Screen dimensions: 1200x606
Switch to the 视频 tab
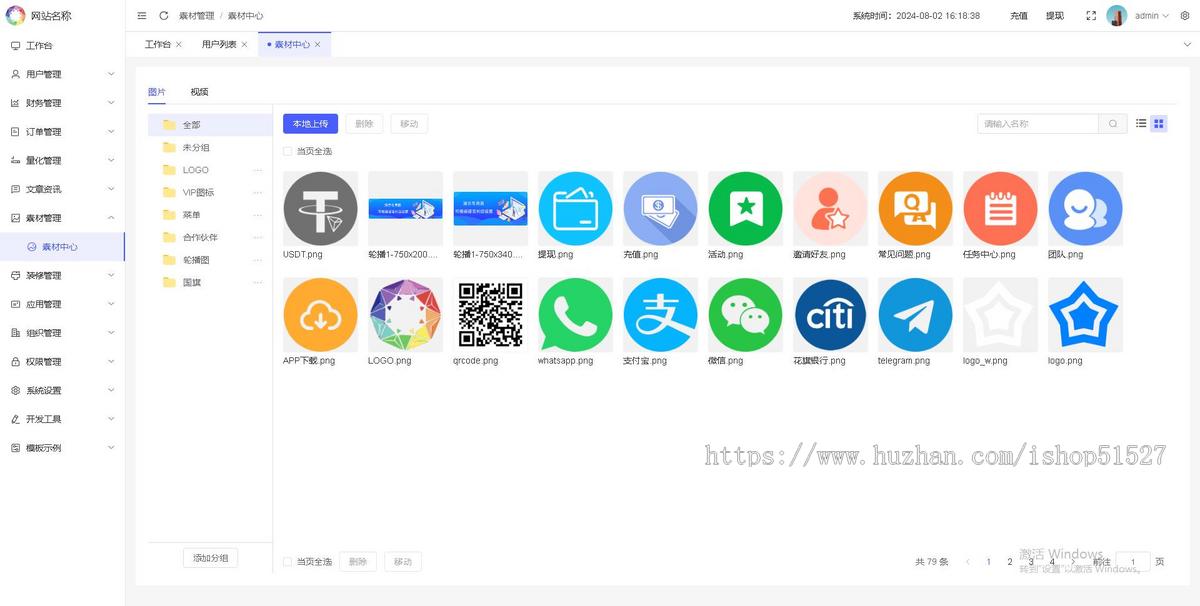(x=200, y=92)
